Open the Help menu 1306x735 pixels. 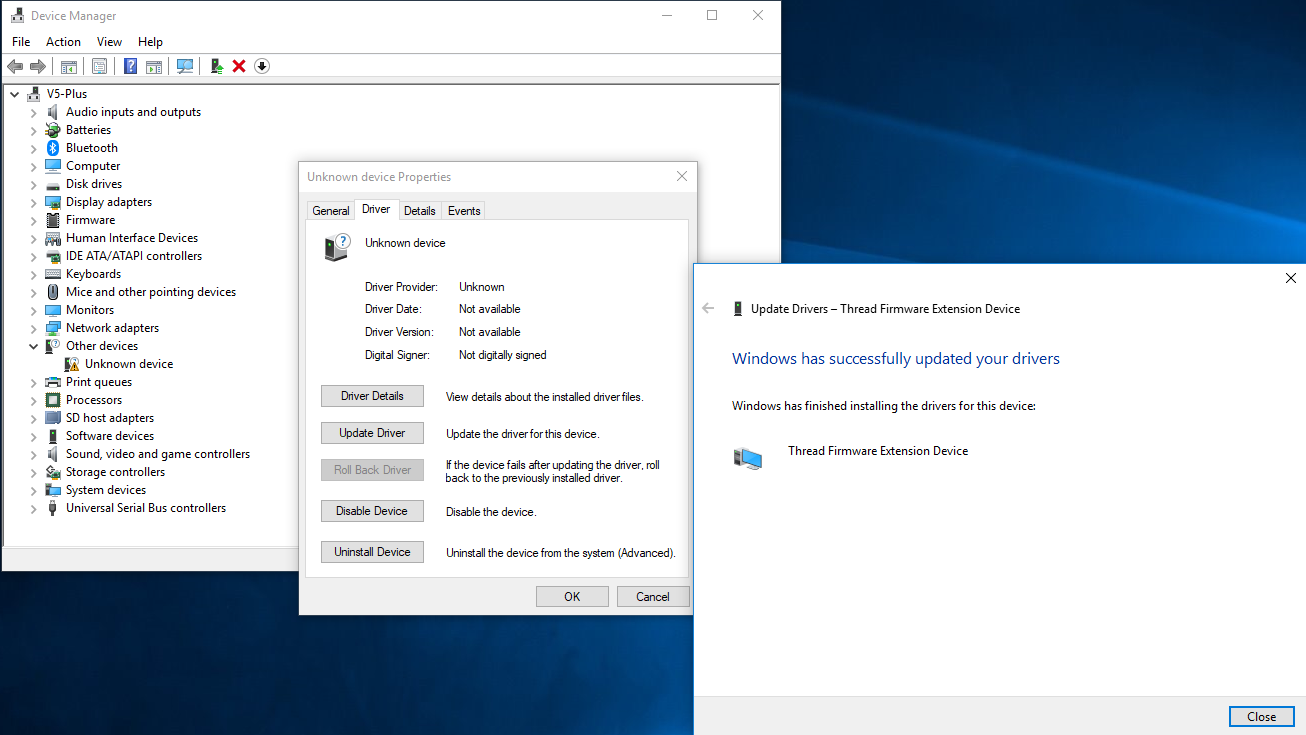[x=150, y=42]
